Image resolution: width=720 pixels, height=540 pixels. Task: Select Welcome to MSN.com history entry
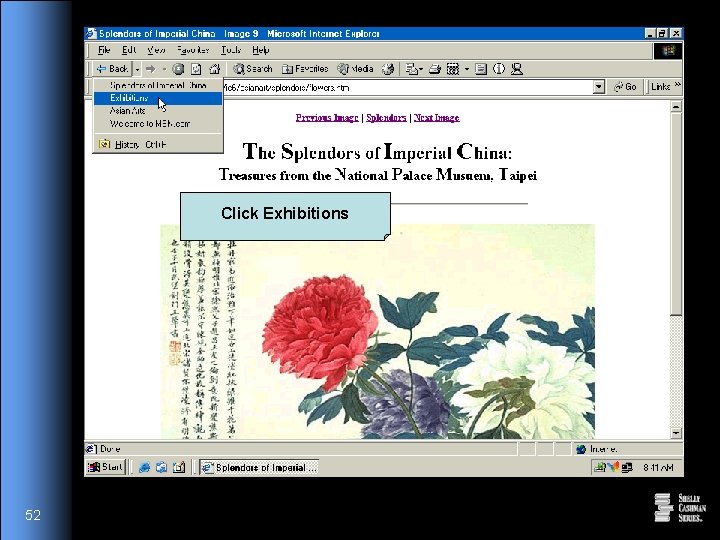point(158,124)
